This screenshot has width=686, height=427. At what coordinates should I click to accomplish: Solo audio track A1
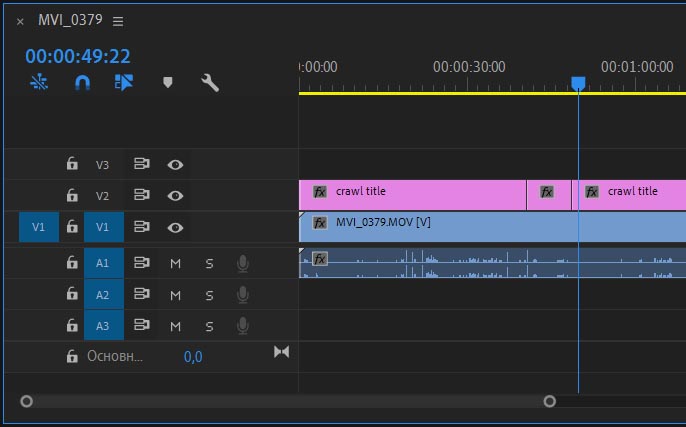point(210,263)
